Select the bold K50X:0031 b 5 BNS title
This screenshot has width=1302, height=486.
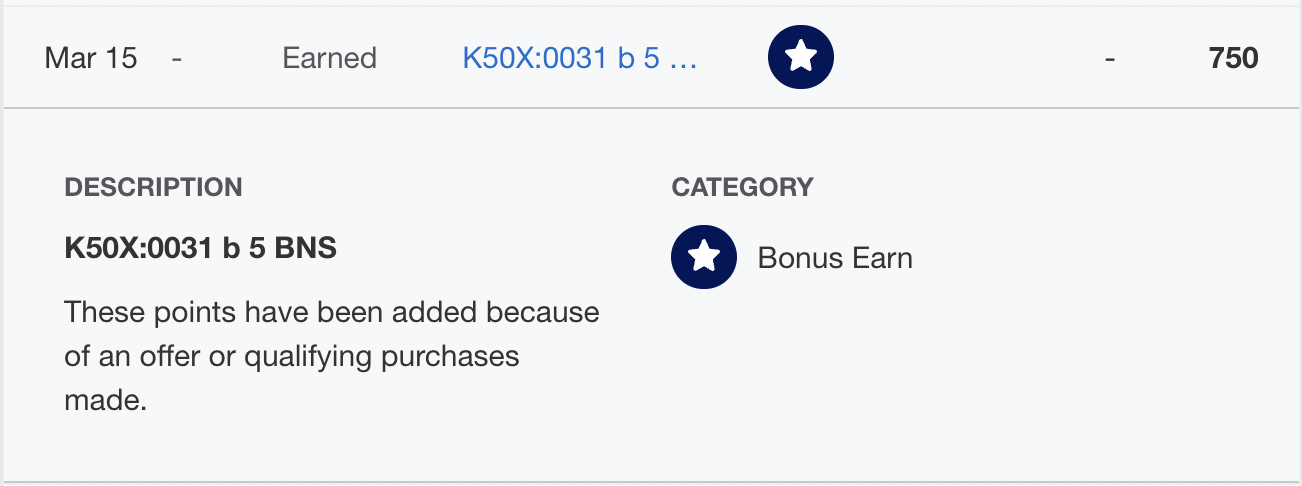pyautogui.click(x=201, y=248)
